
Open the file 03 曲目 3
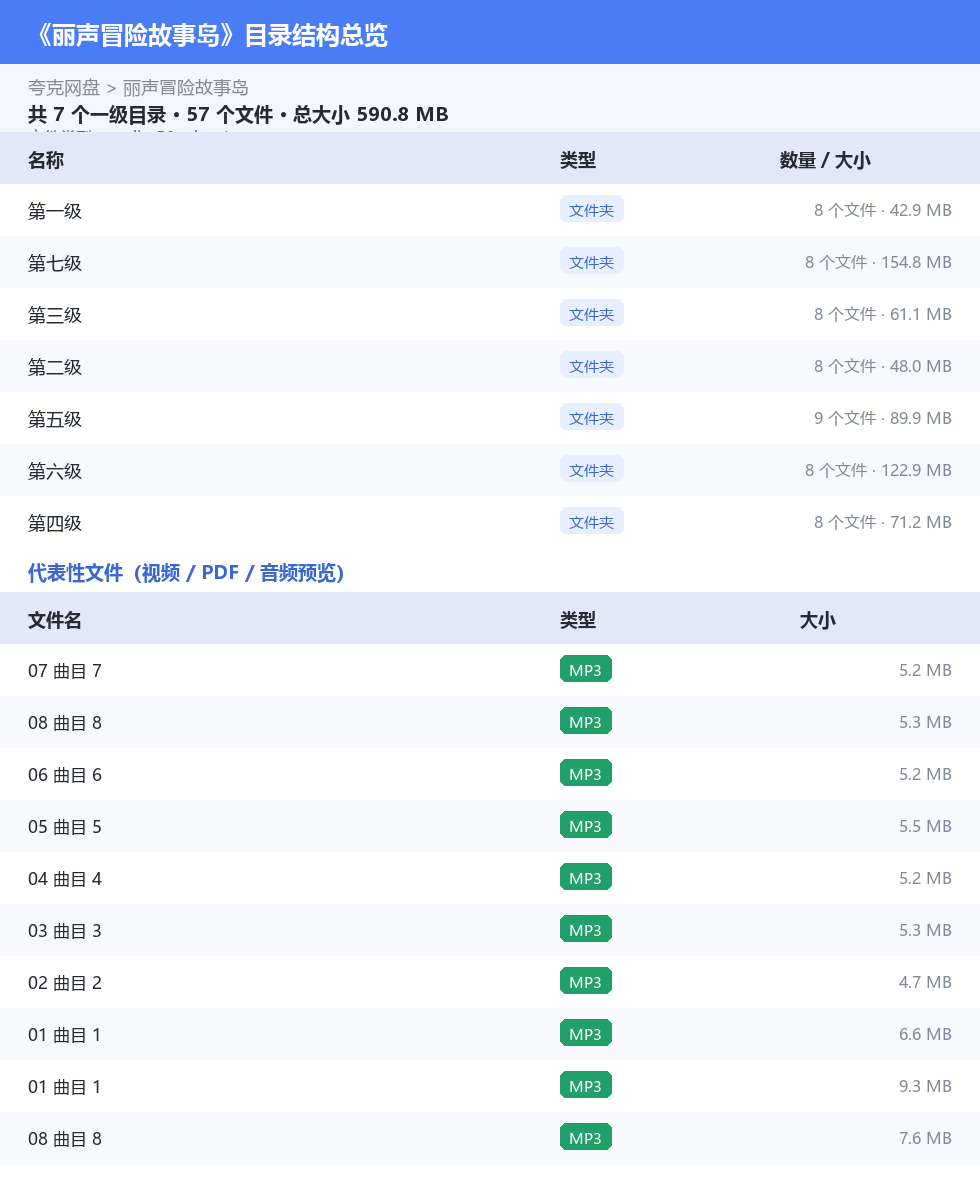click(490, 930)
